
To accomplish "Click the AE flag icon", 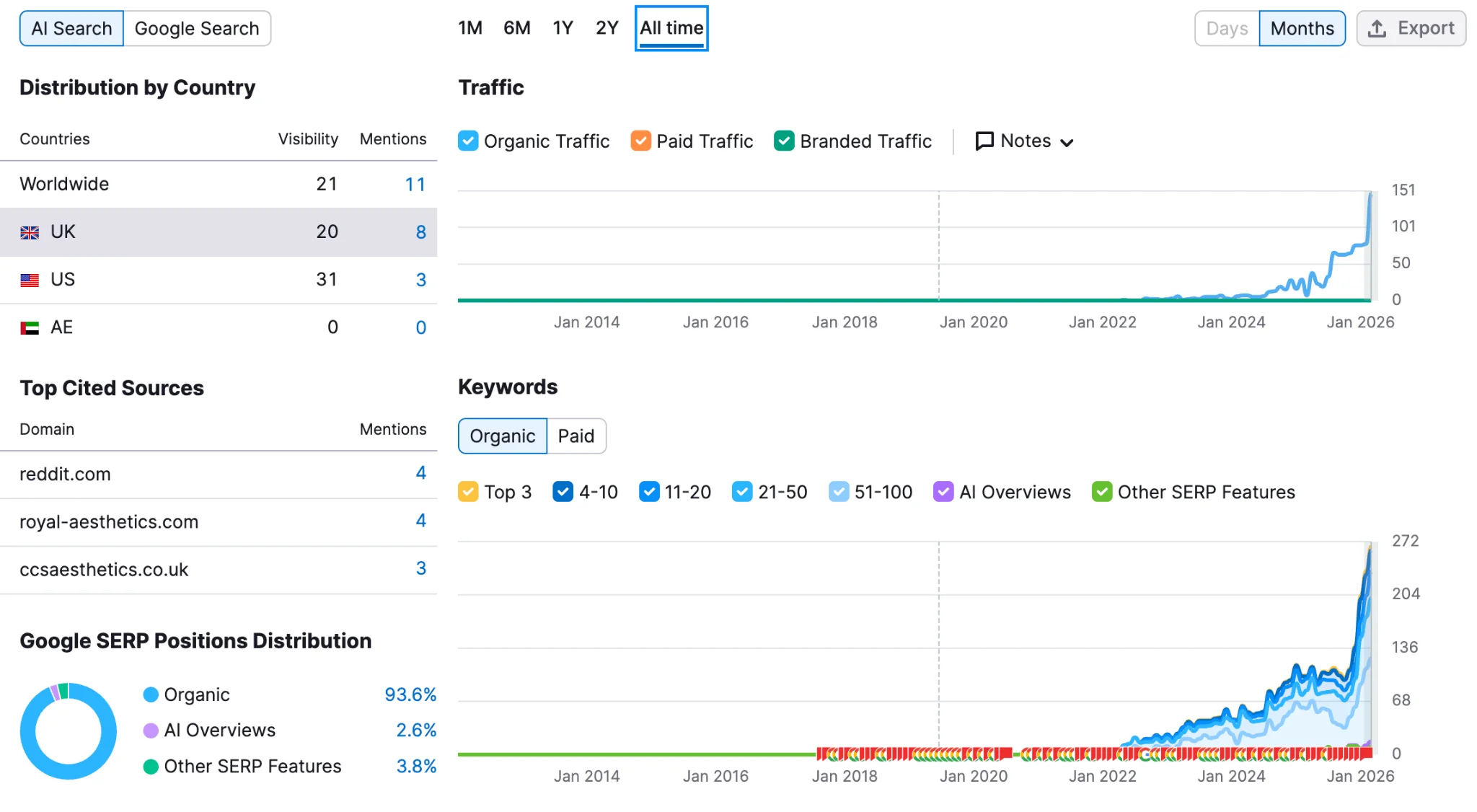I will (30, 328).
